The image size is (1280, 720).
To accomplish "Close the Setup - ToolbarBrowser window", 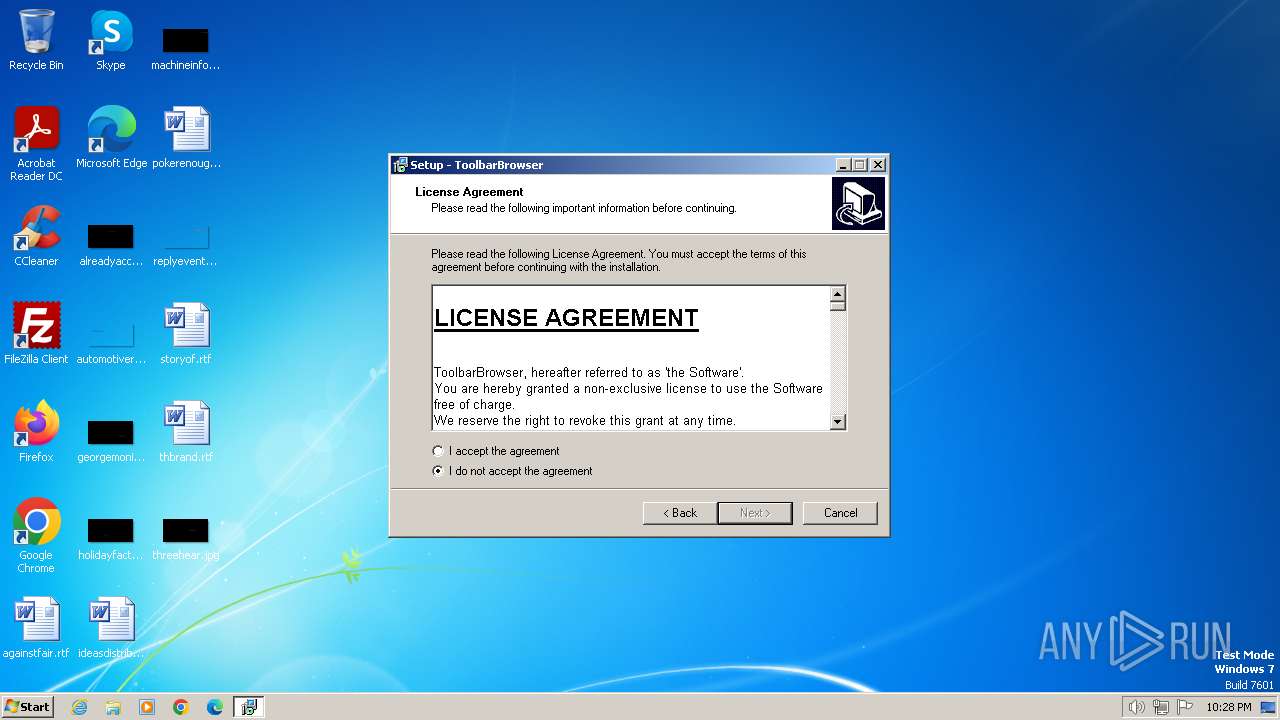I will pyautogui.click(x=878, y=165).
